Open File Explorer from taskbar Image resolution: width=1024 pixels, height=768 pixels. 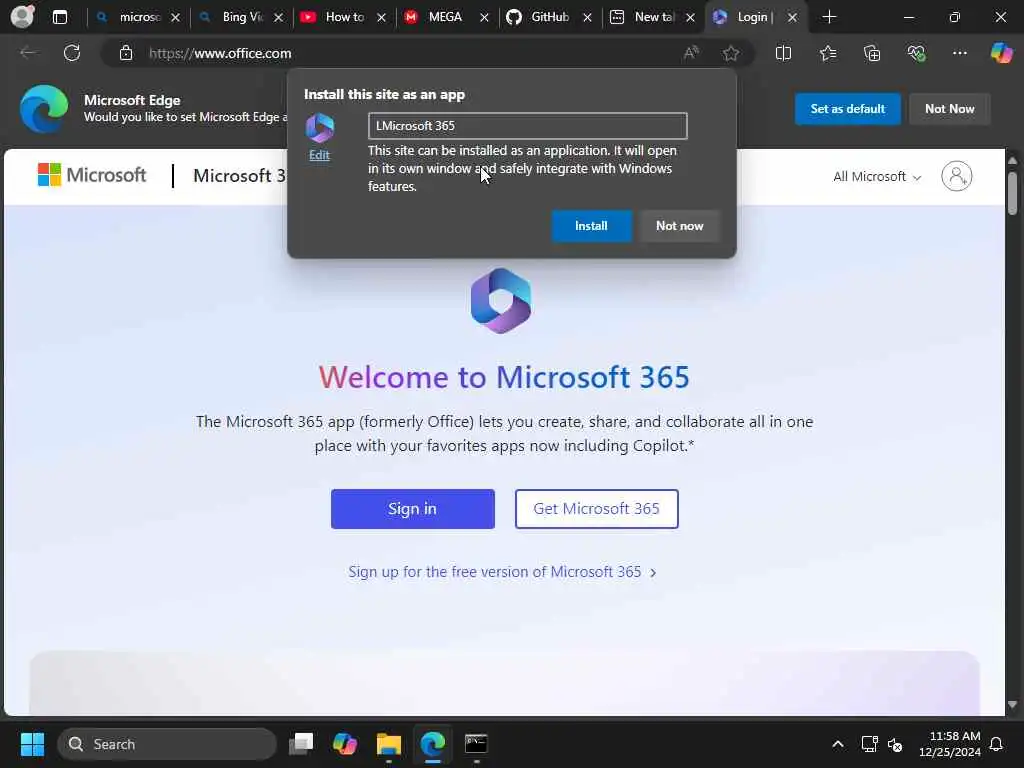click(389, 744)
